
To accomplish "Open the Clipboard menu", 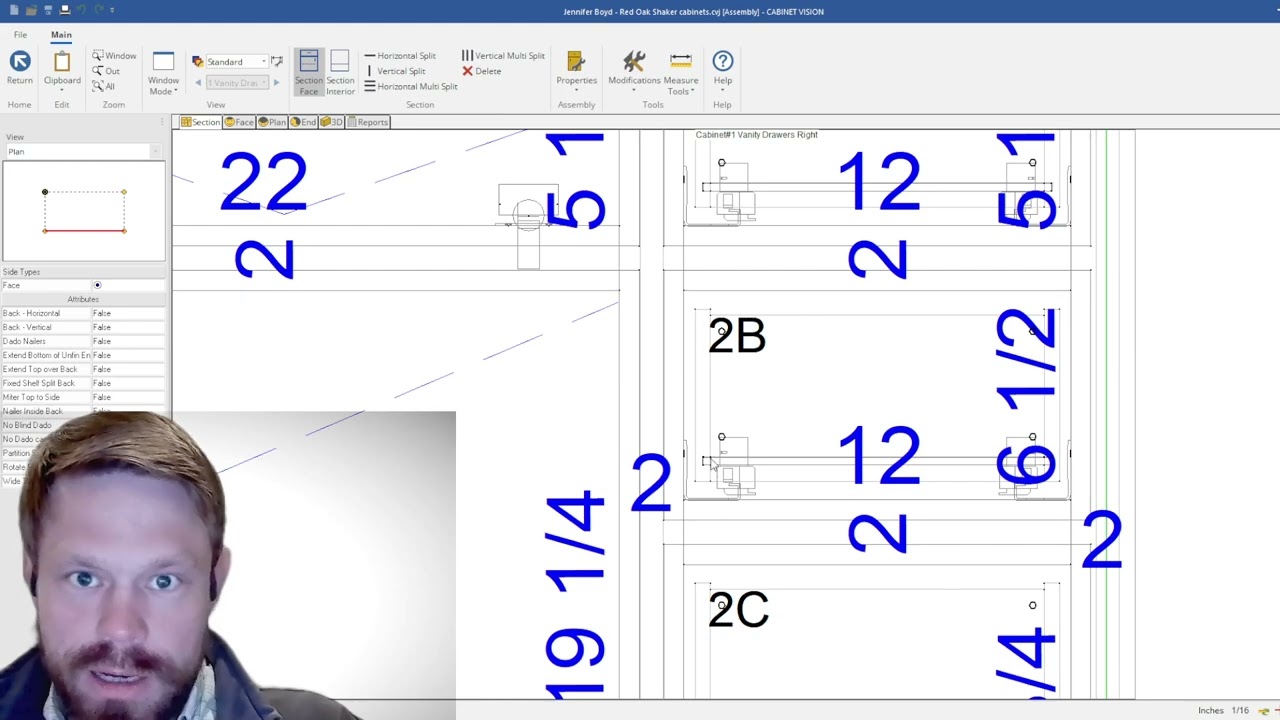I will tap(62, 70).
